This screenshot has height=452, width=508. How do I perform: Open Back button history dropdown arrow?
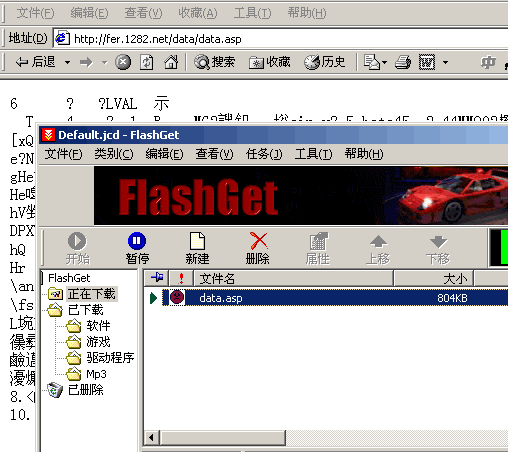point(67,62)
